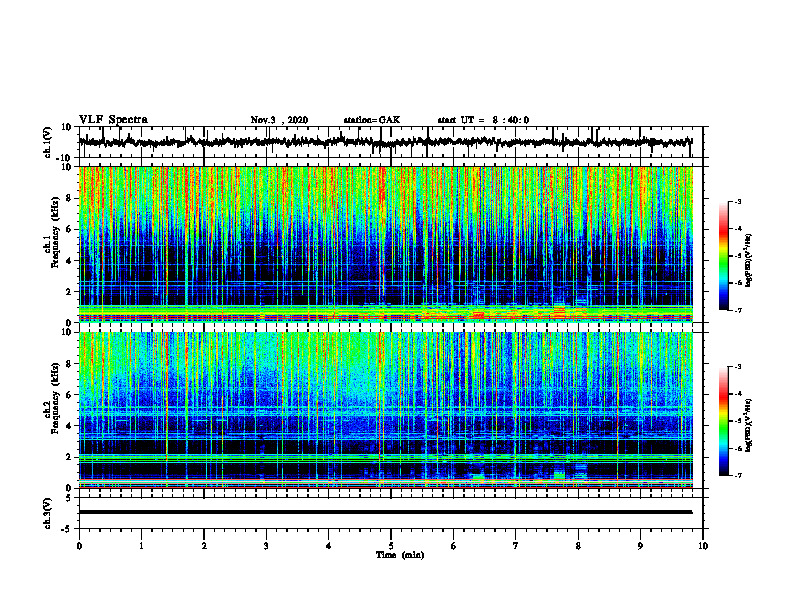
Task: Click the ch.3 flat voltage trace line
Action: click(x=386, y=512)
